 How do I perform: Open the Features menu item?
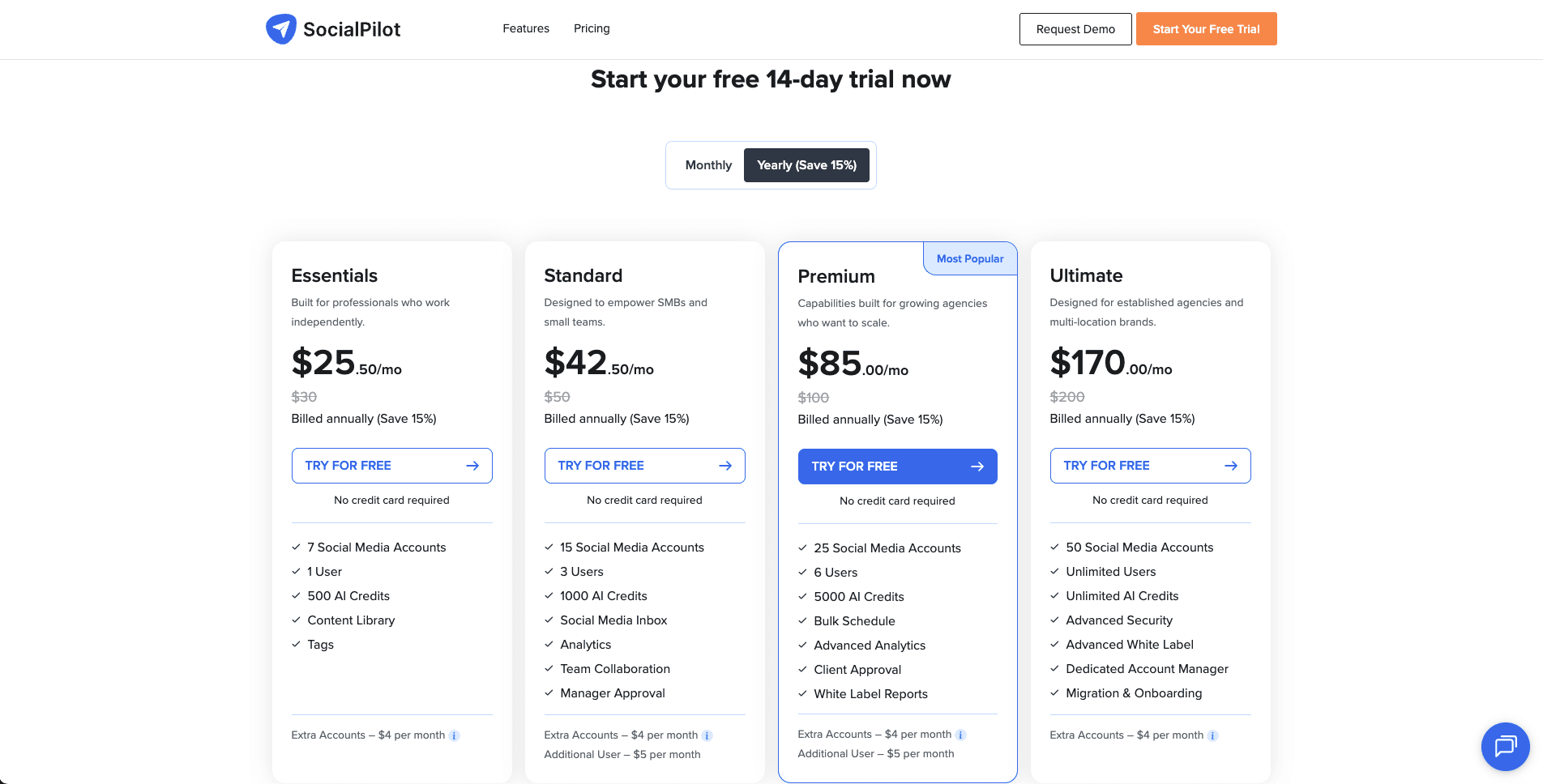pos(525,28)
